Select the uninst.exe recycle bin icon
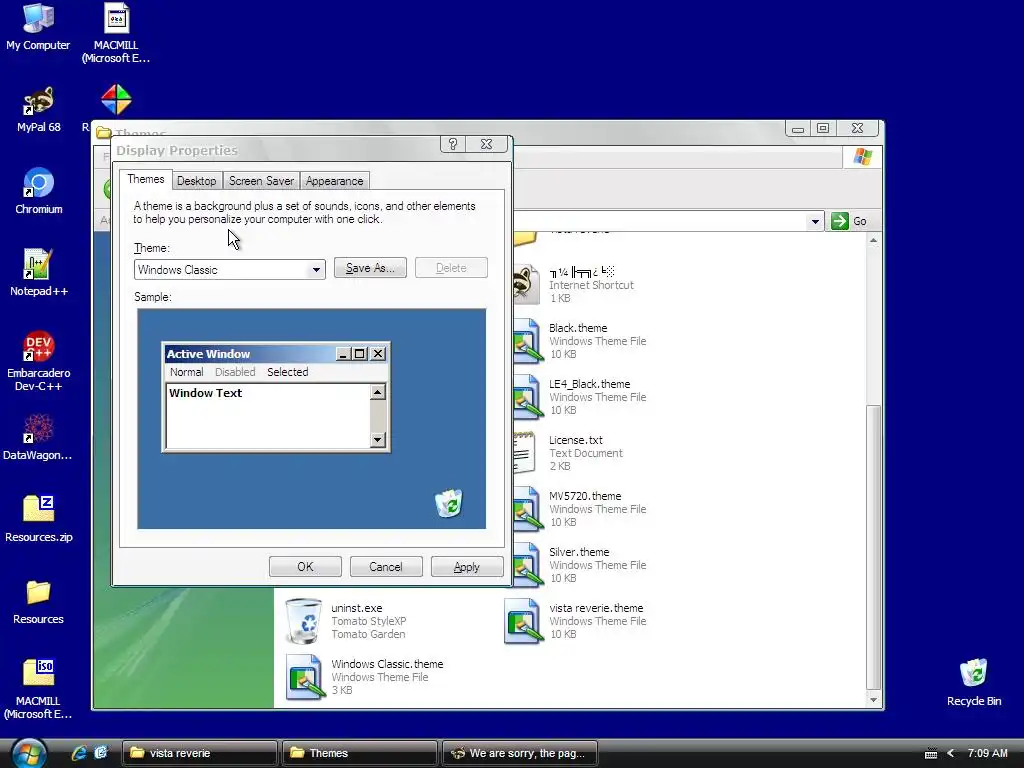The width and height of the screenshot is (1024, 768). pos(304,621)
